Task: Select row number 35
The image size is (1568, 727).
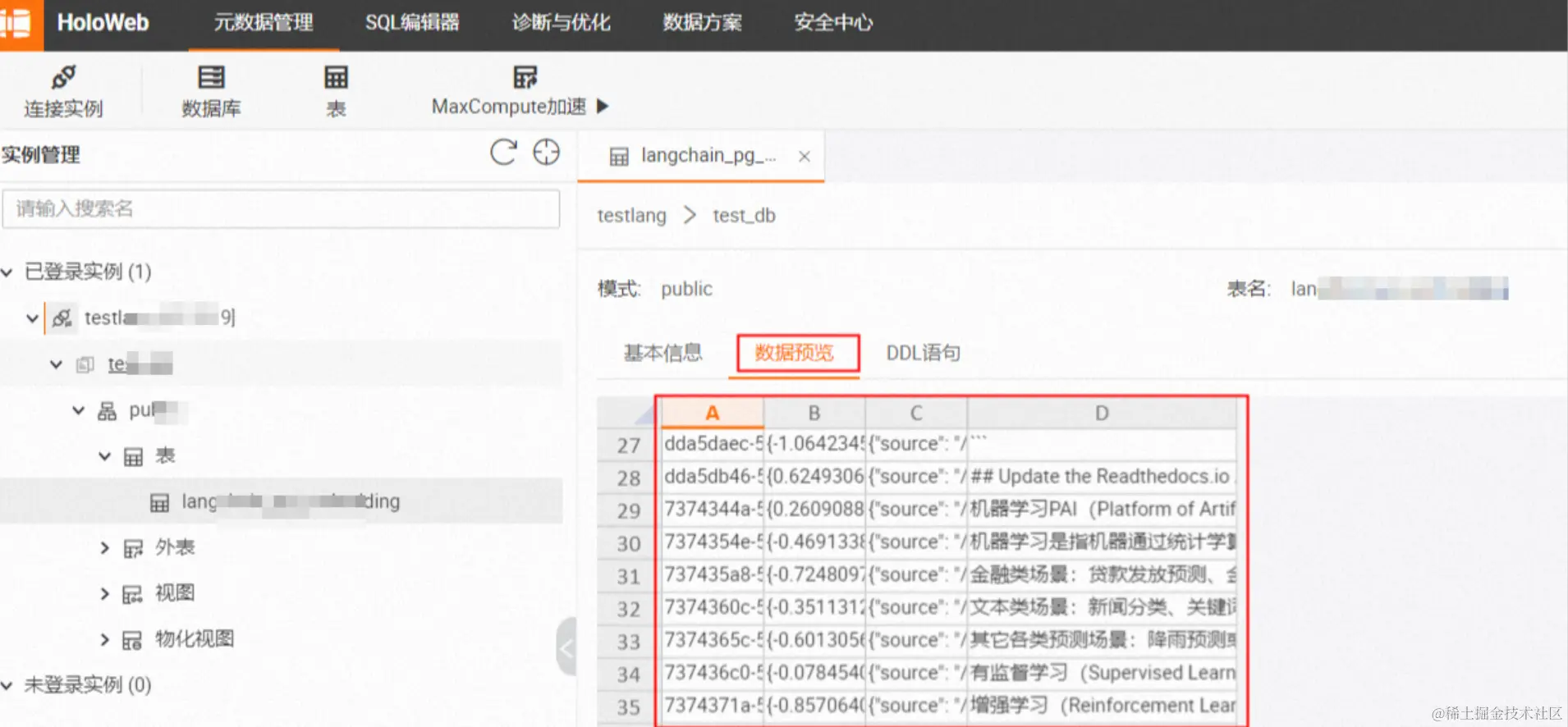Action: point(629,706)
